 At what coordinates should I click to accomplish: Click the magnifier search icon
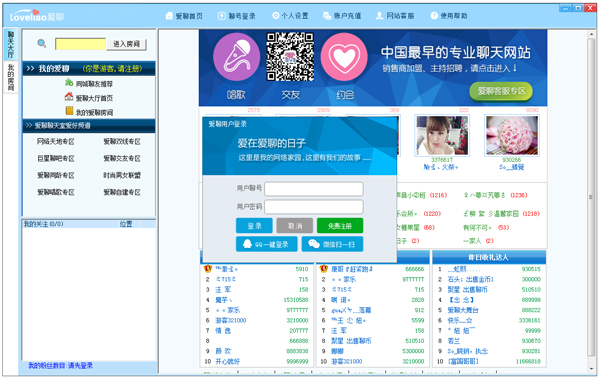[x=41, y=43]
